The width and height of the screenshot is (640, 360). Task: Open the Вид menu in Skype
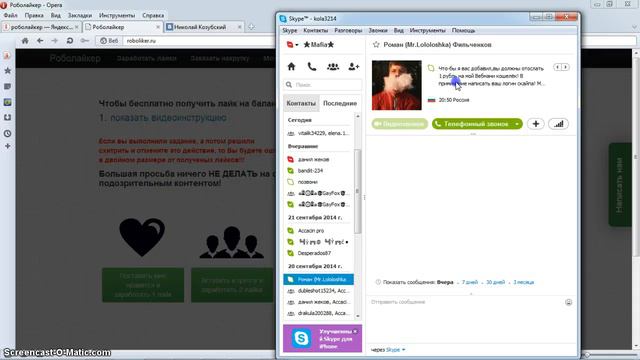399,31
